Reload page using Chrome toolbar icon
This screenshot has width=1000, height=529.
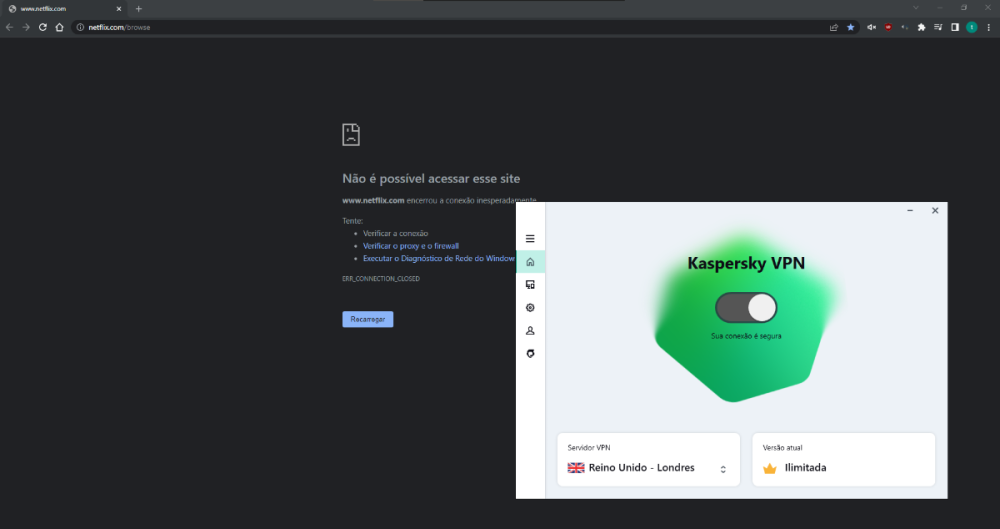coord(43,27)
